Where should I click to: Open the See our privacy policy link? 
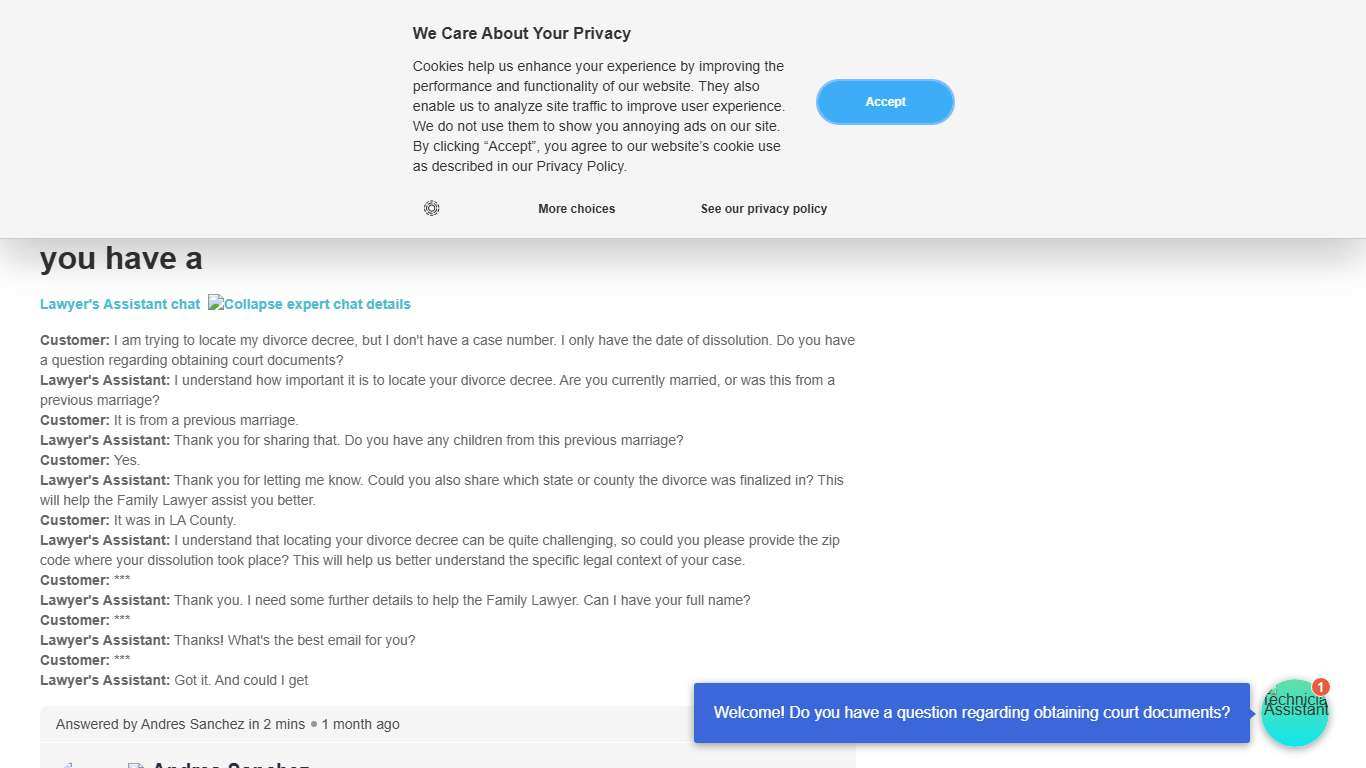coord(763,209)
